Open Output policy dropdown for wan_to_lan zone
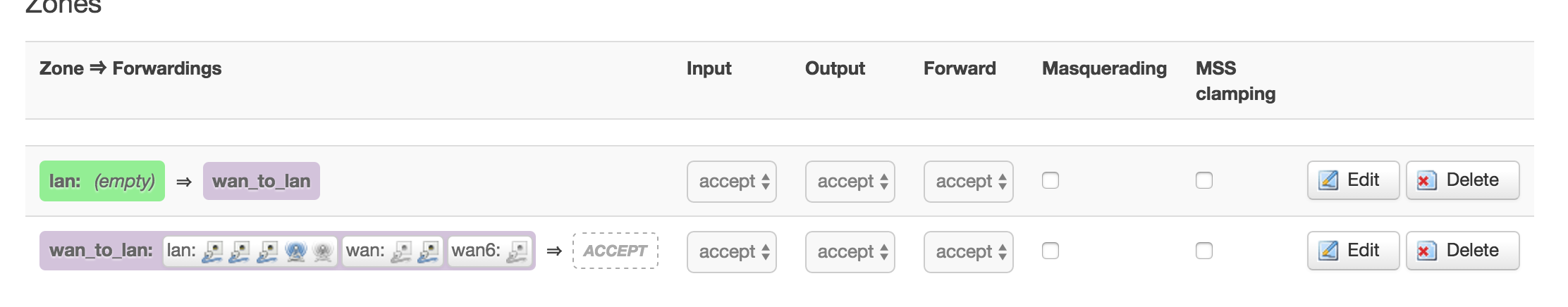 (850, 252)
